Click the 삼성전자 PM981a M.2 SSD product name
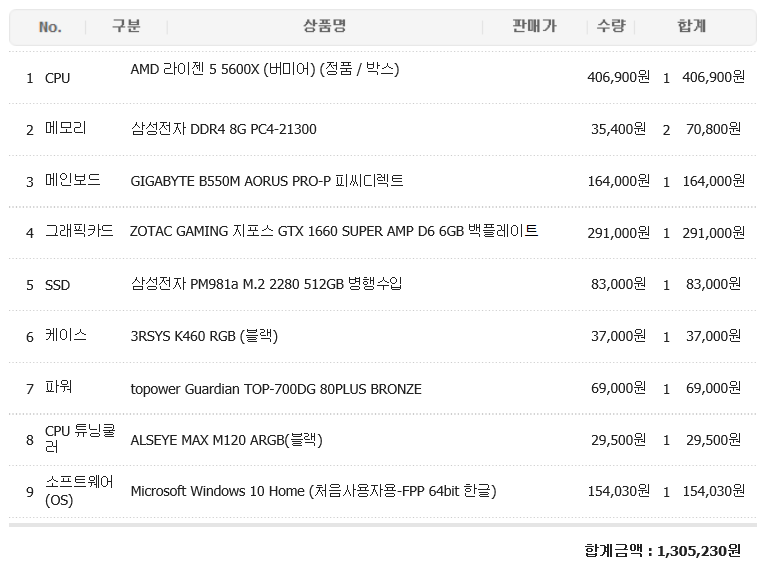 coord(266,284)
